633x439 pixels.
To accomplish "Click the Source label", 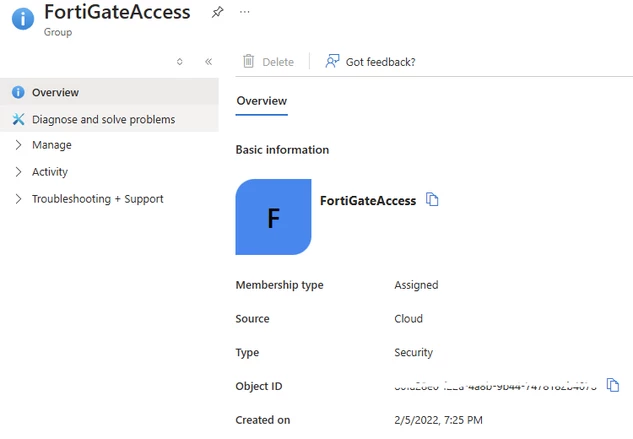I will pyautogui.click(x=252, y=319).
